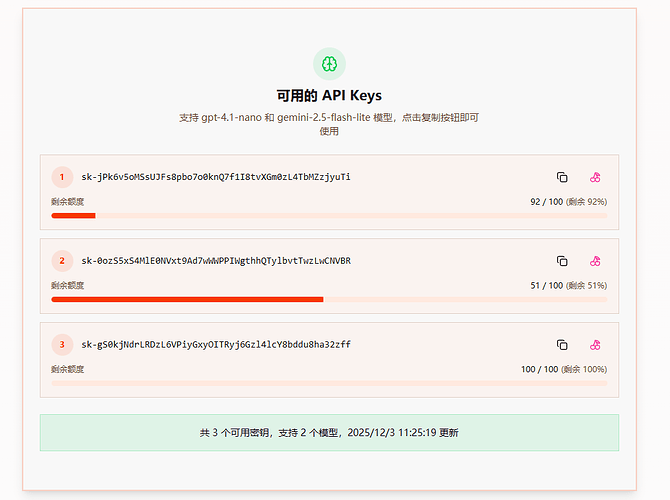
Task: Click the number 2 badge
Action: pyautogui.click(x=62, y=261)
